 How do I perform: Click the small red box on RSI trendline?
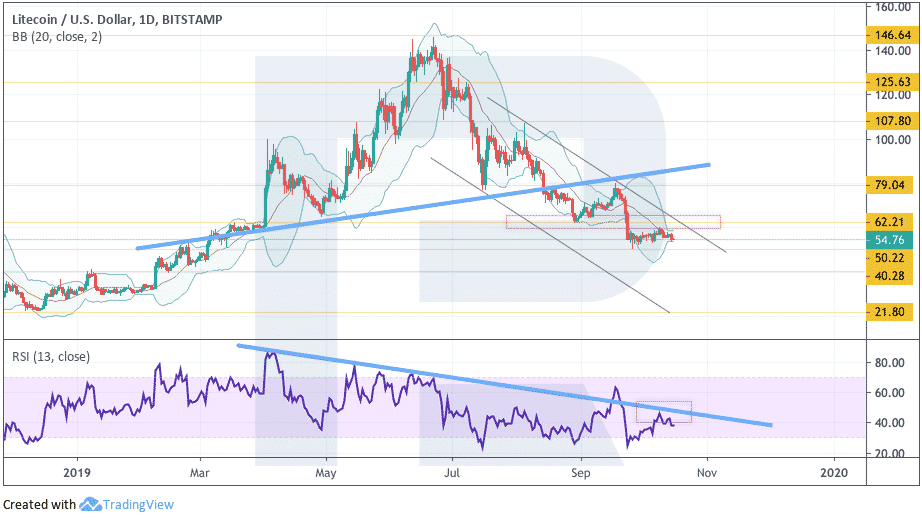click(664, 412)
